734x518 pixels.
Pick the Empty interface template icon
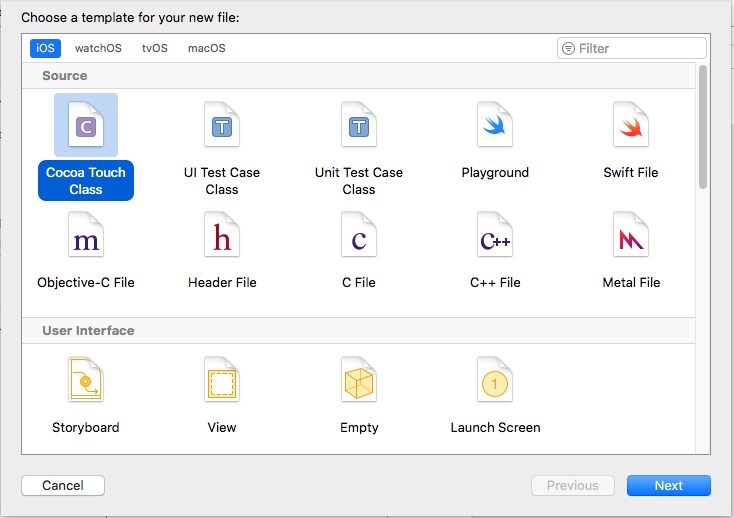(358, 382)
